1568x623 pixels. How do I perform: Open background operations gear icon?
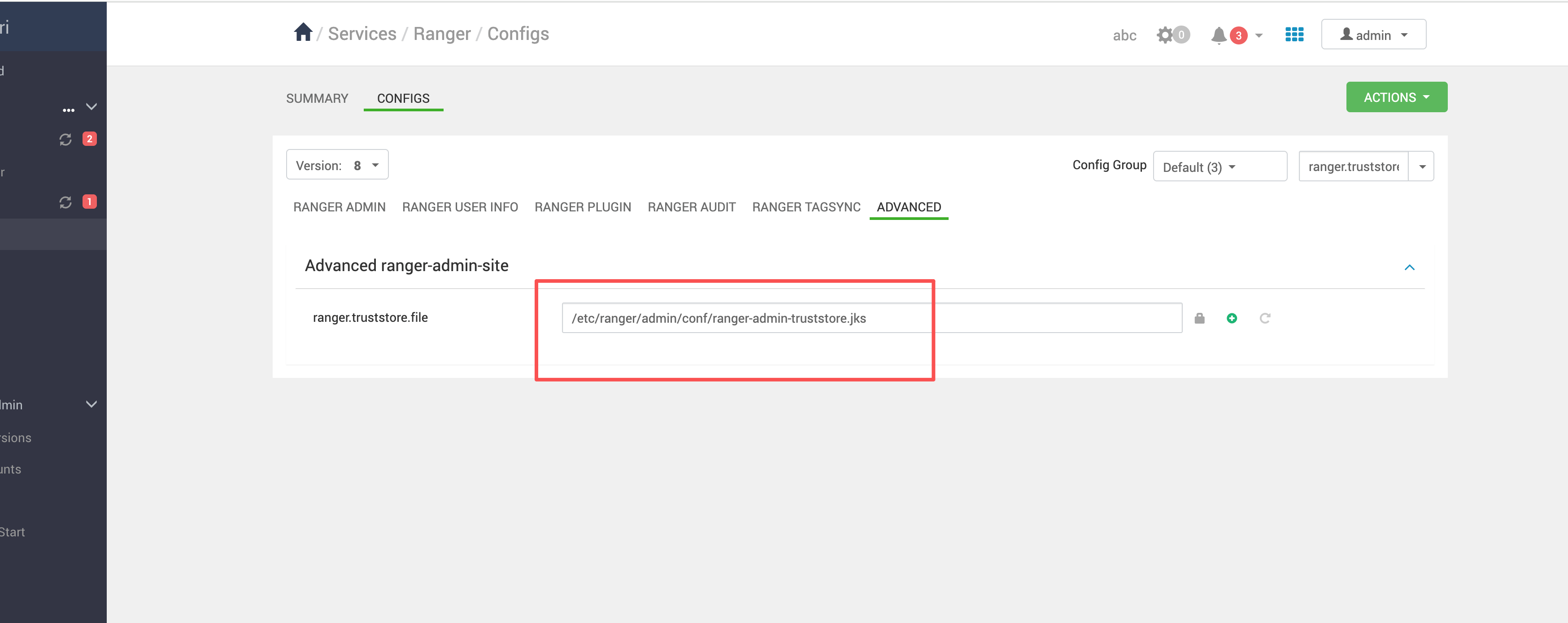click(x=1165, y=35)
